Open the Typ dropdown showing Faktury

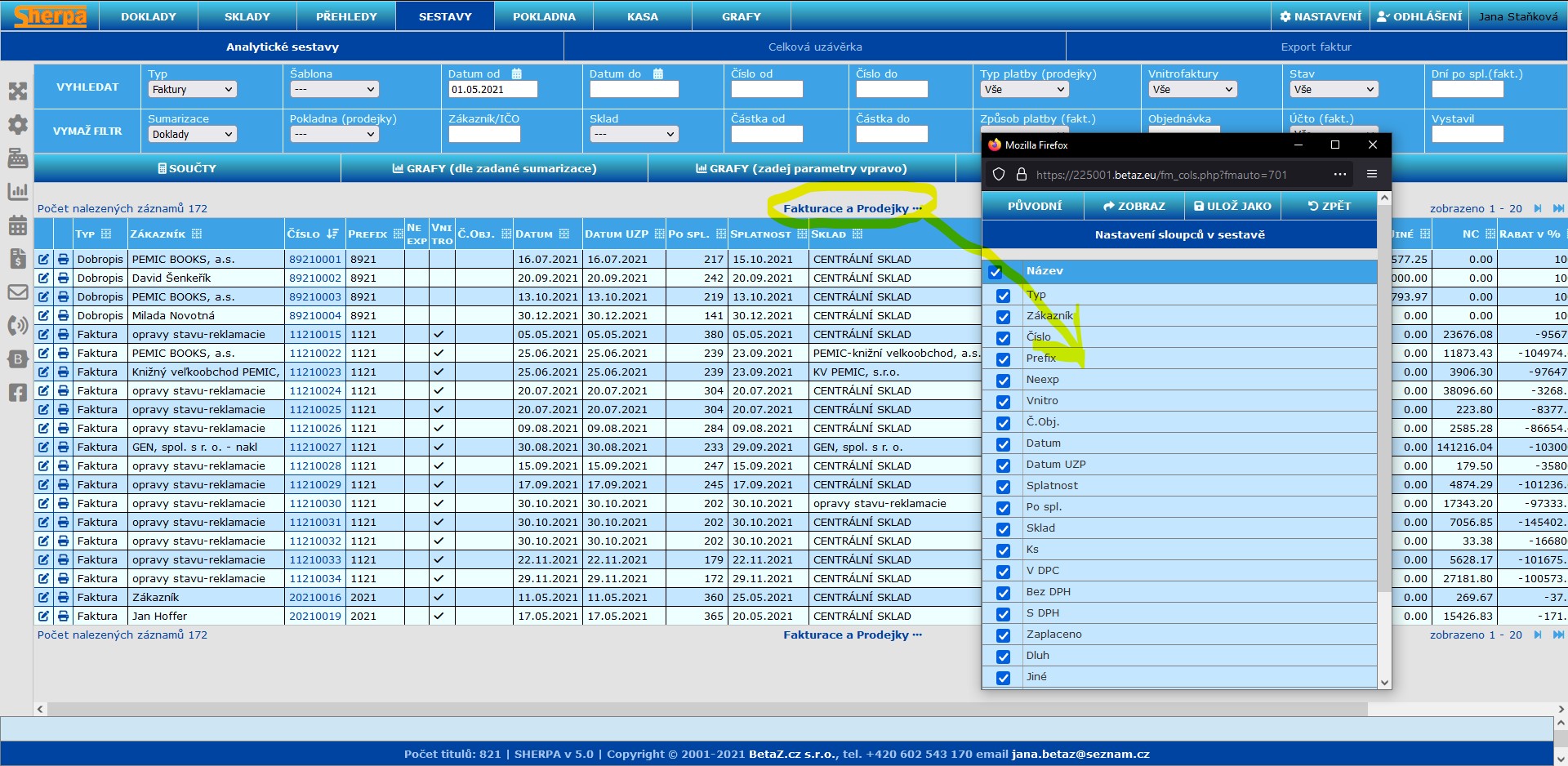pyautogui.click(x=192, y=90)
